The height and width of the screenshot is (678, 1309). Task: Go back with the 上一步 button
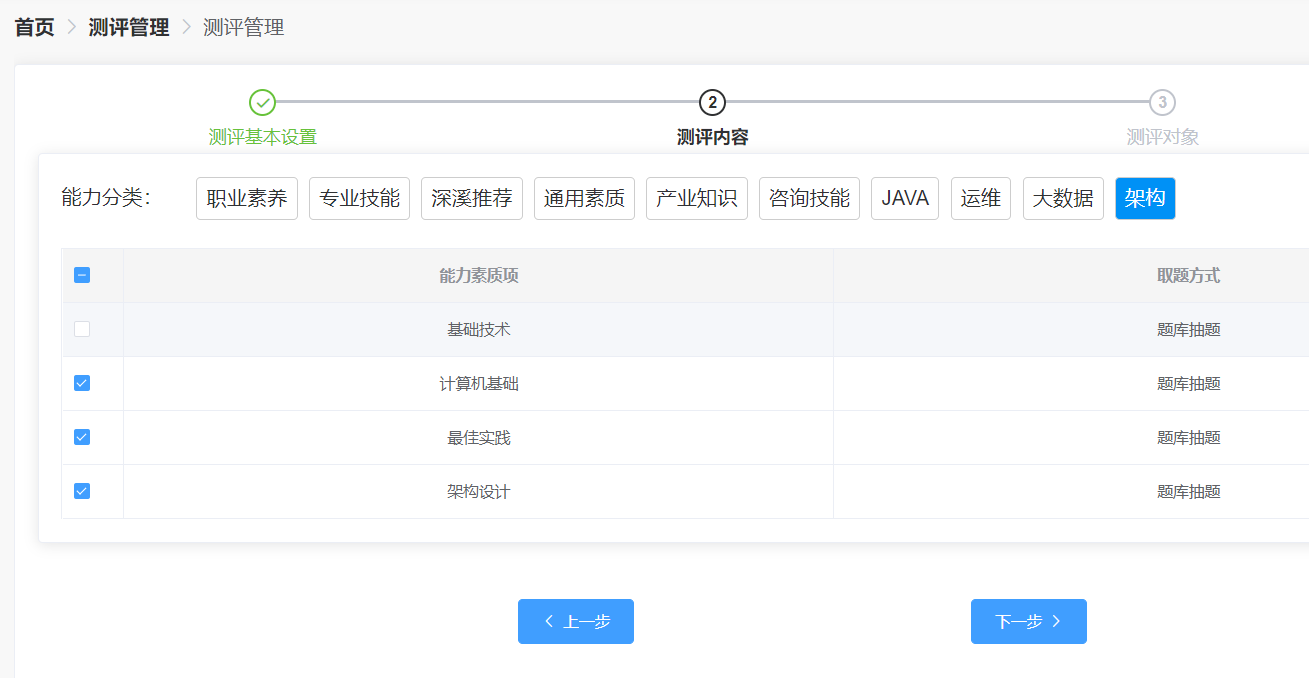tap(576, 622)
